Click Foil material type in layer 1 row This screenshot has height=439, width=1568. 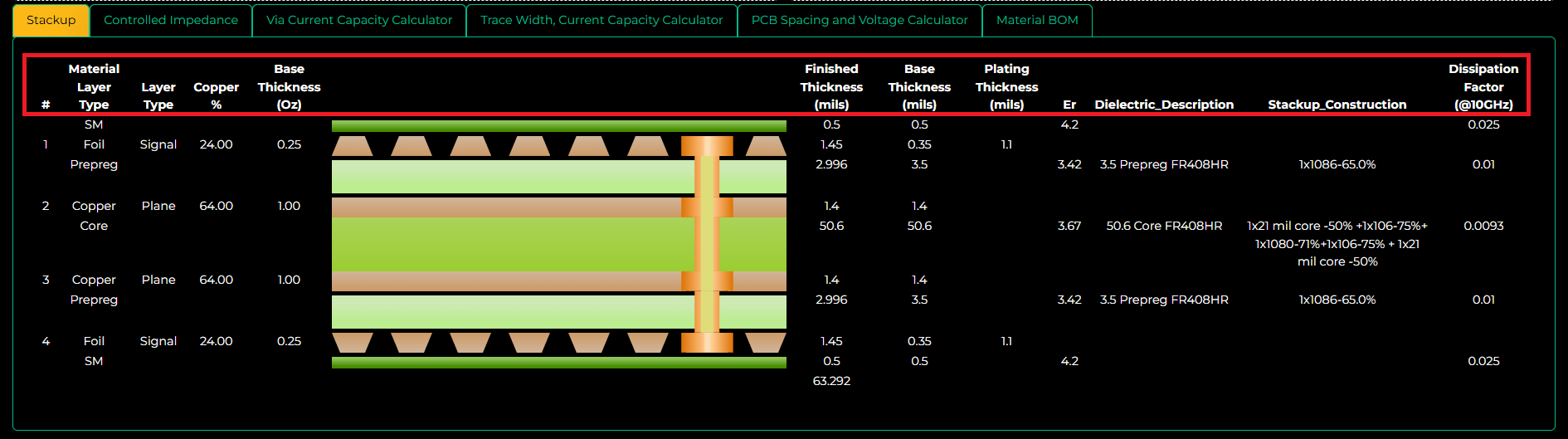[94, 144]
